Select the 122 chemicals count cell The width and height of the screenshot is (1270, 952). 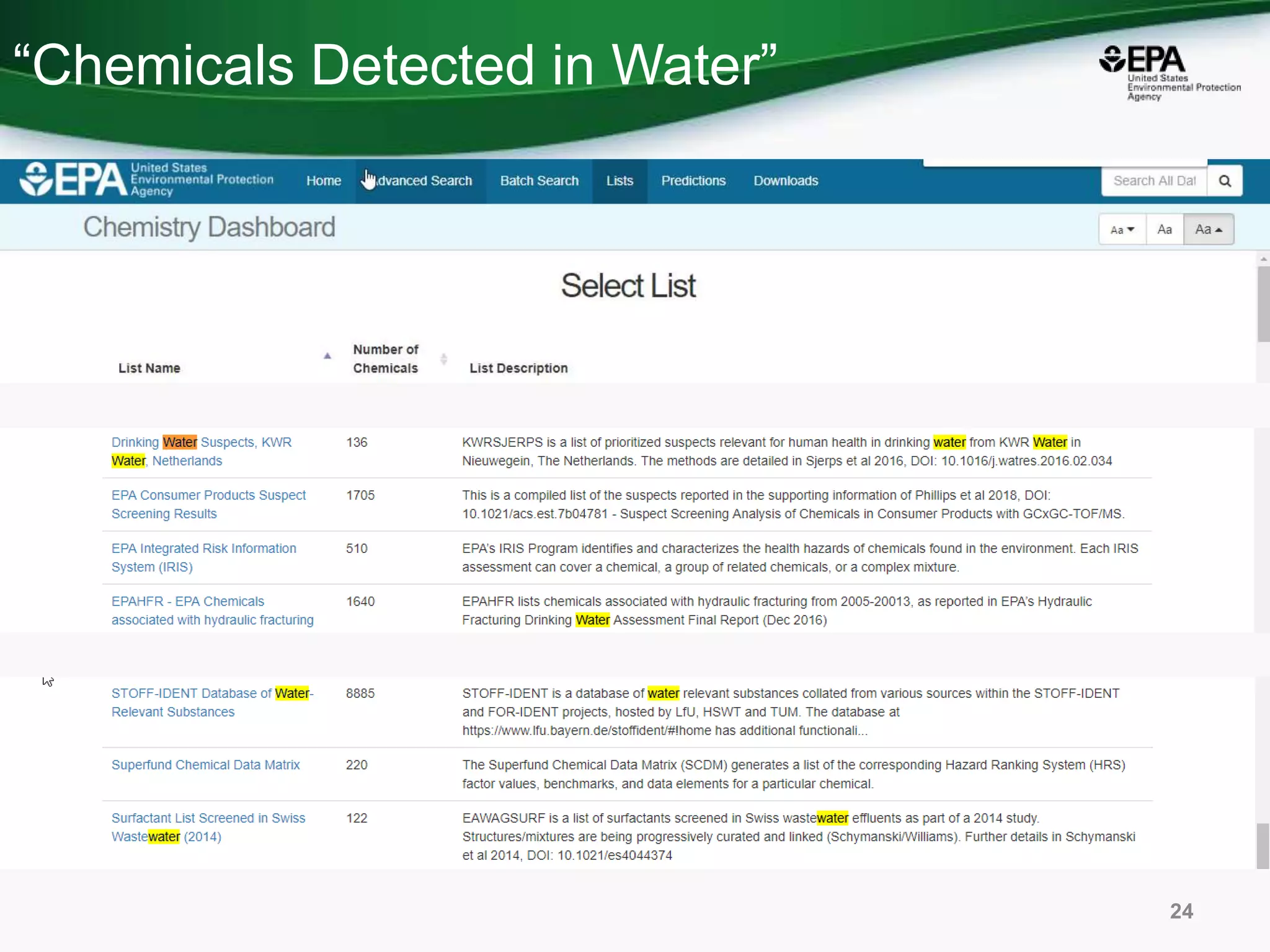357,818
